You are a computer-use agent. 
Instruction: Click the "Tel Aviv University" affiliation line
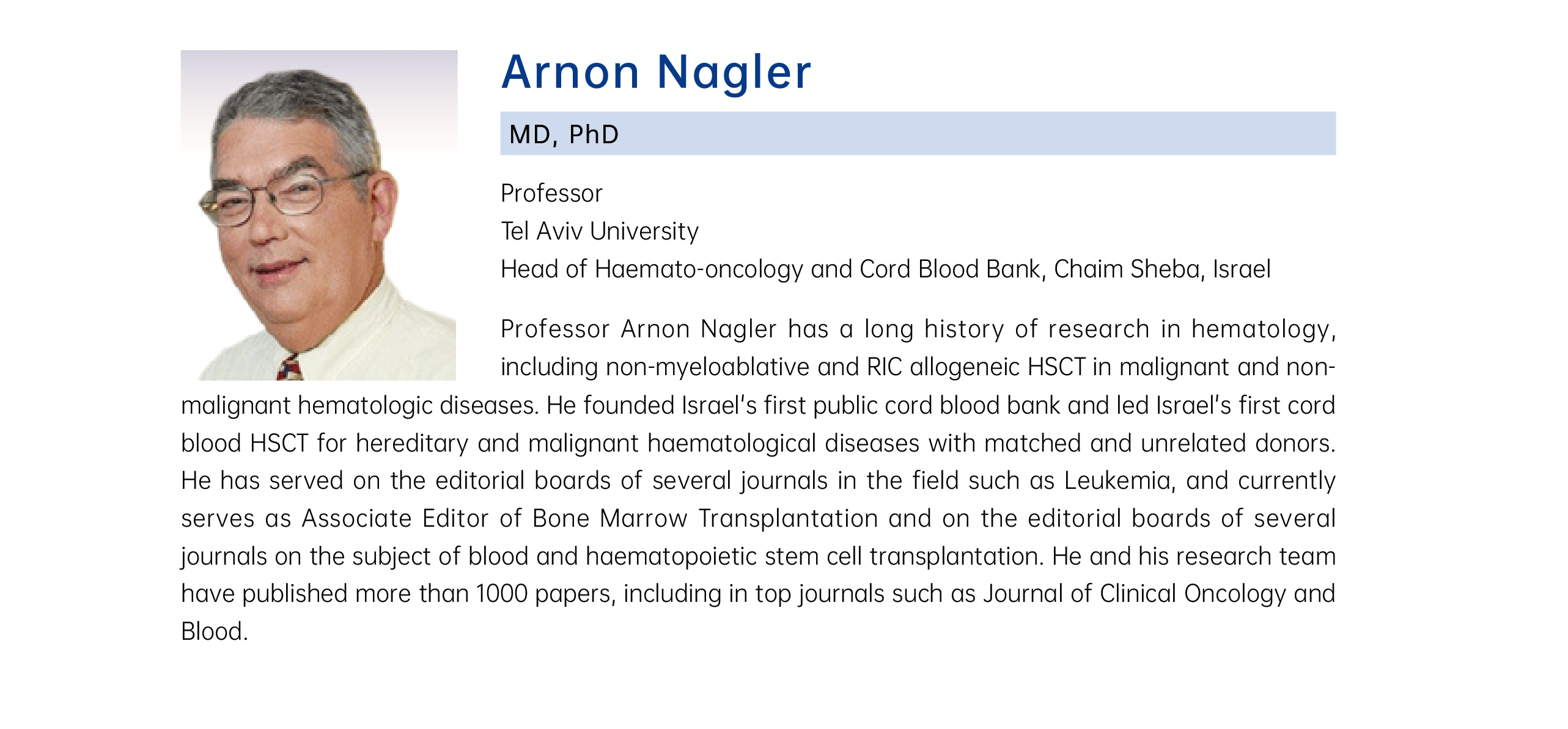point(600,232)
